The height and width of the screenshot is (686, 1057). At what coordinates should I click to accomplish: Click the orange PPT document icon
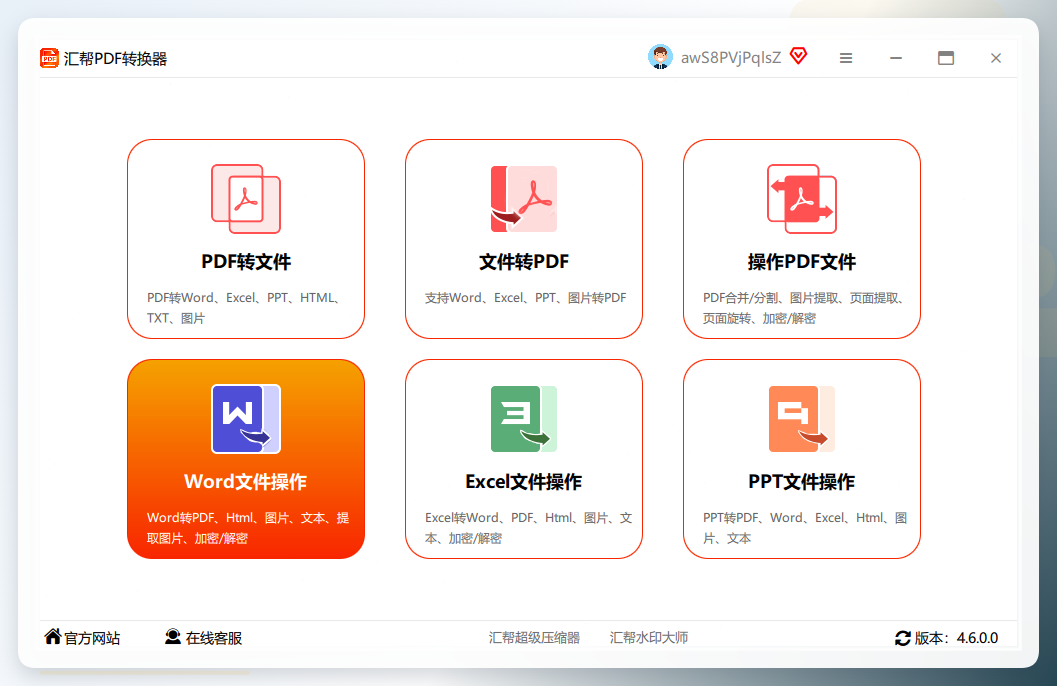(802, 418)
